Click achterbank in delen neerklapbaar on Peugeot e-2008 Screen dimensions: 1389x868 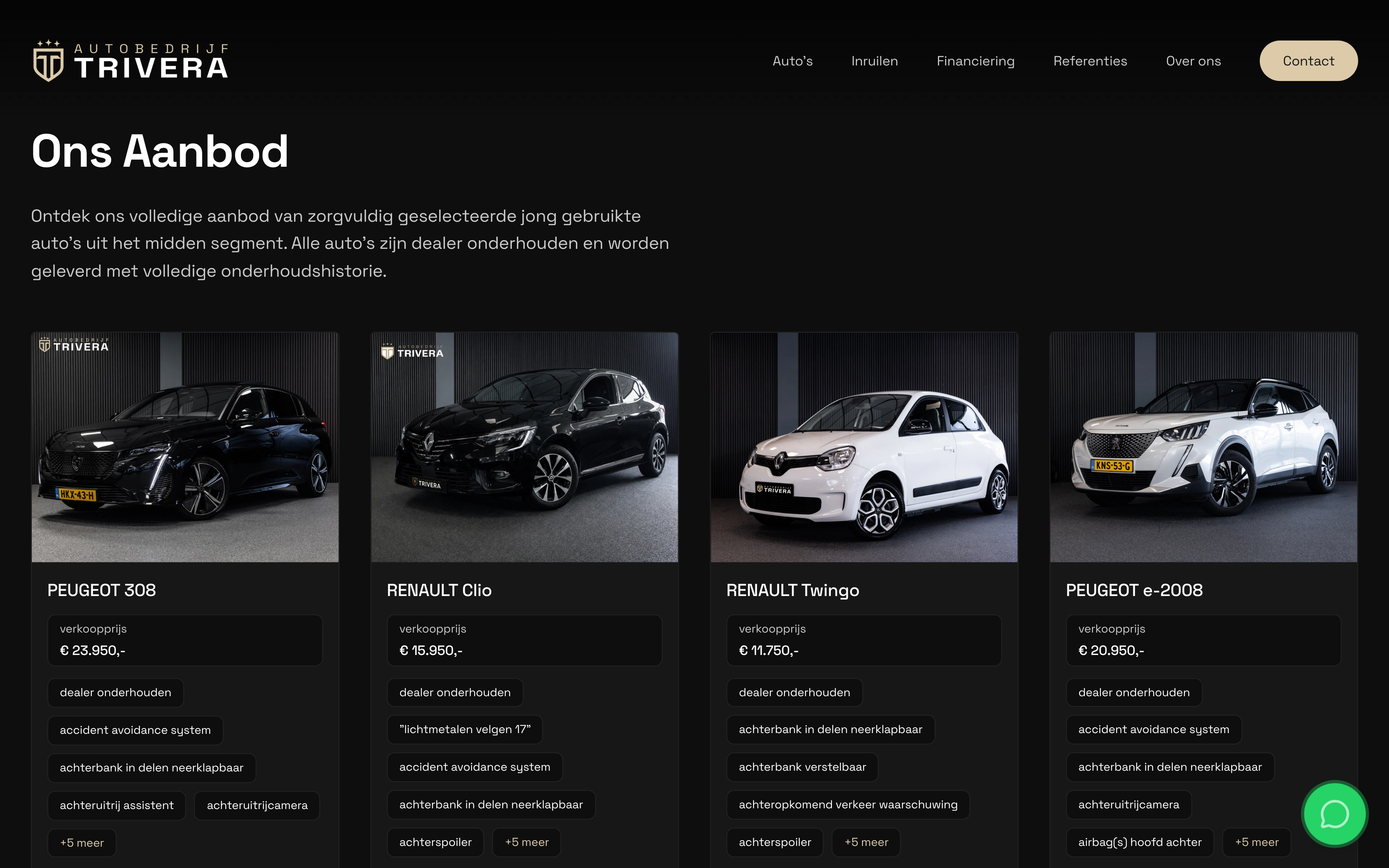(x=1170, y=767)
